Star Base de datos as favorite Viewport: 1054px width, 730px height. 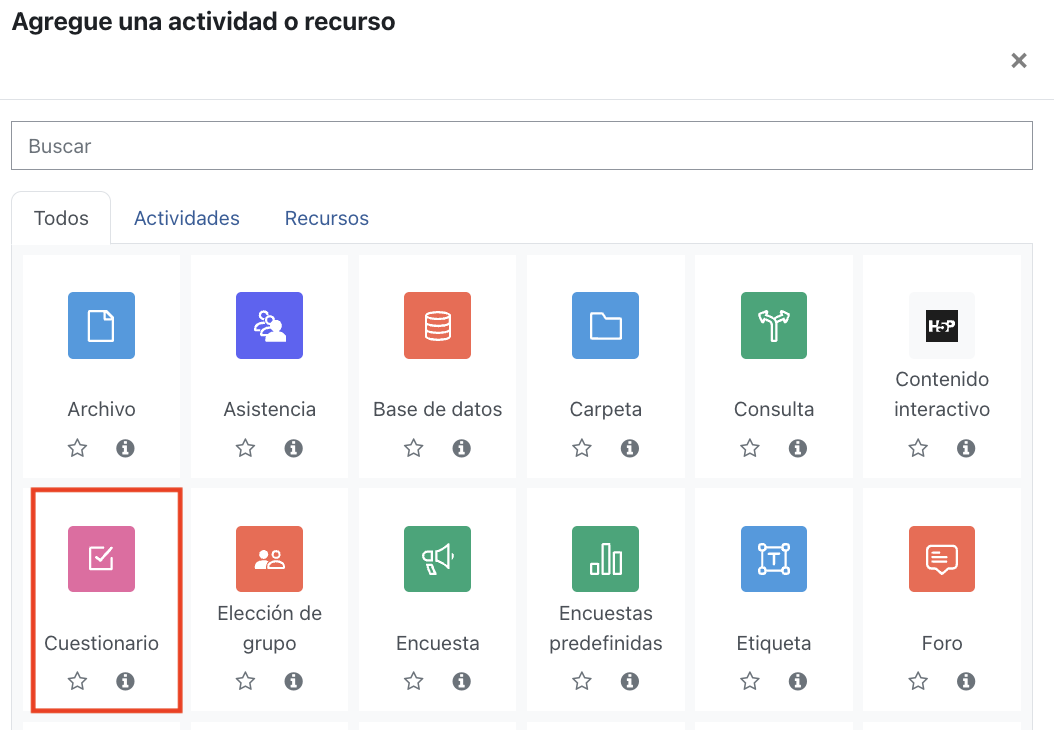[x=413, y=448]
